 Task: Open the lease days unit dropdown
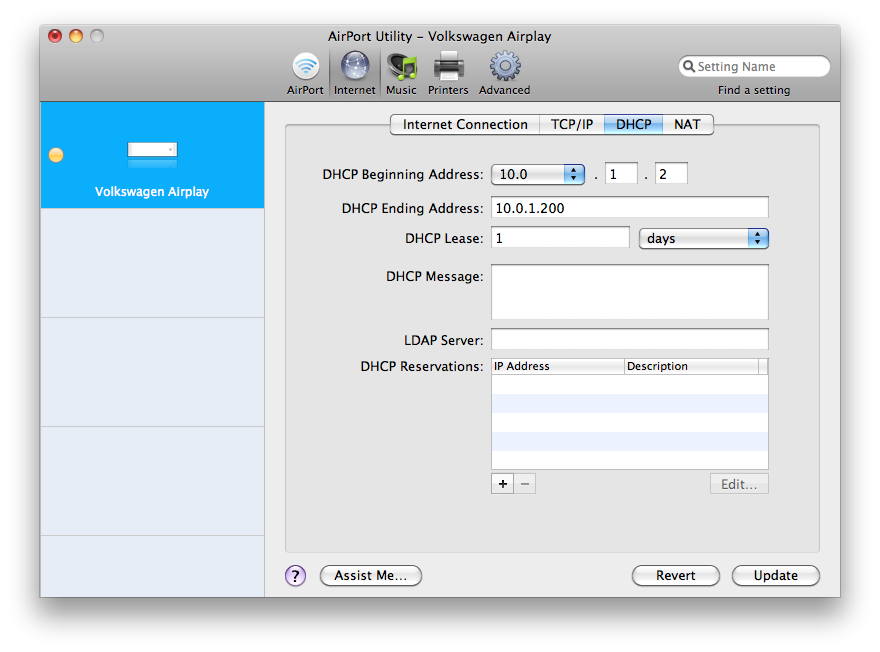[703, 238]
